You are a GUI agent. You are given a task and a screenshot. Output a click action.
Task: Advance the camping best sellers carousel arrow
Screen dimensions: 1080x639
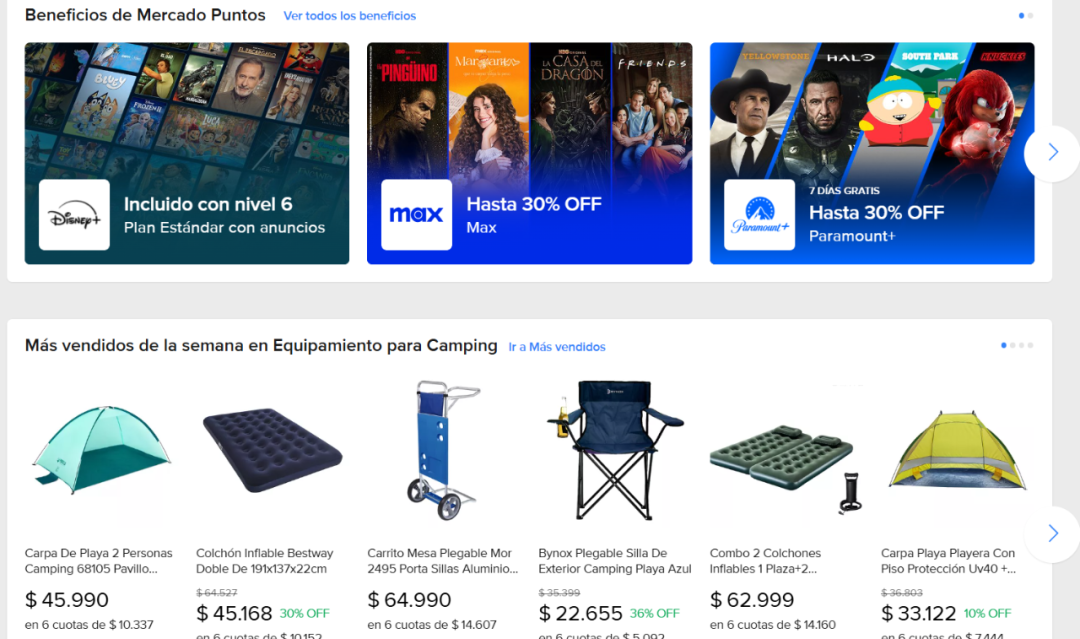(x=1052, y=534)
